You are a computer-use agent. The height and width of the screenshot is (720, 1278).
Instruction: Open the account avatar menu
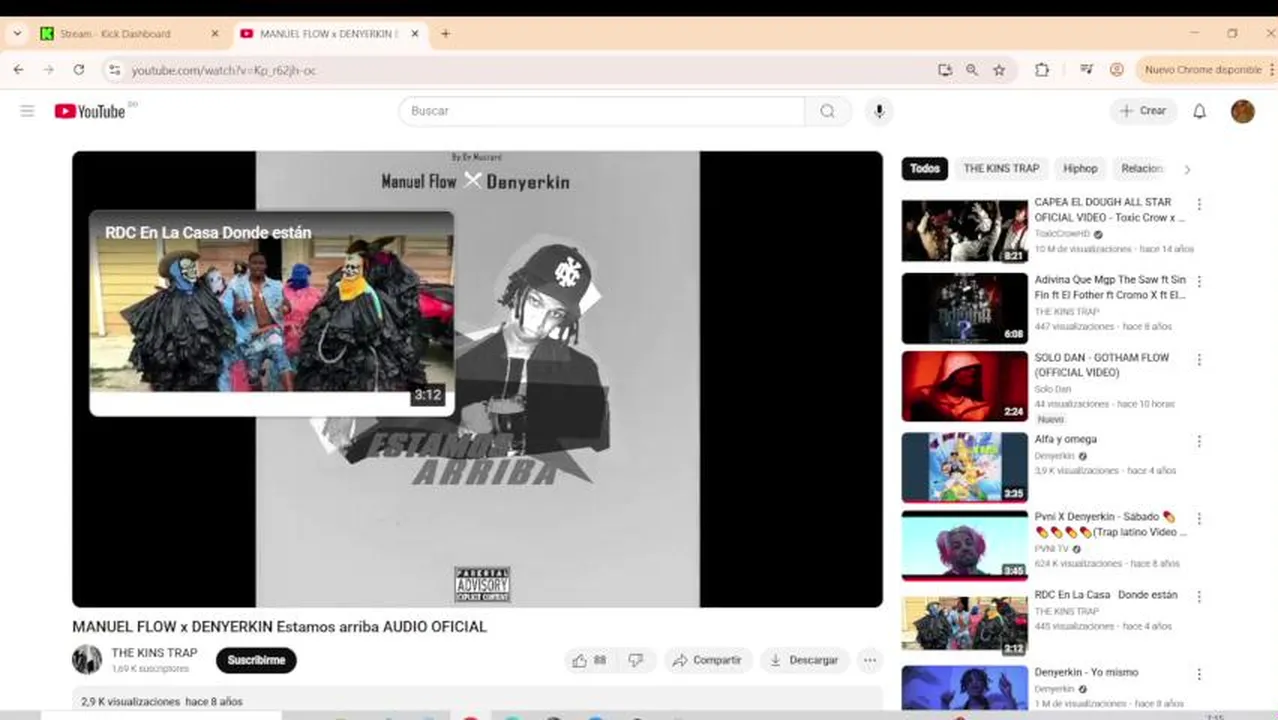pos(1242,111)
